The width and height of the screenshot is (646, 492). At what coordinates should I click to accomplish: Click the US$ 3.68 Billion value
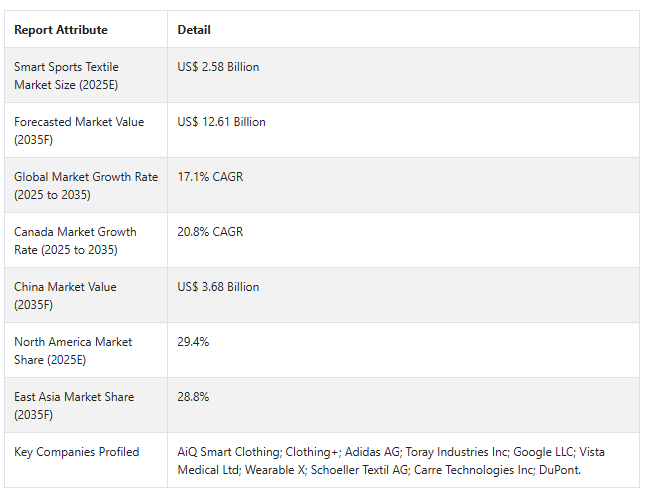point(218,287)
